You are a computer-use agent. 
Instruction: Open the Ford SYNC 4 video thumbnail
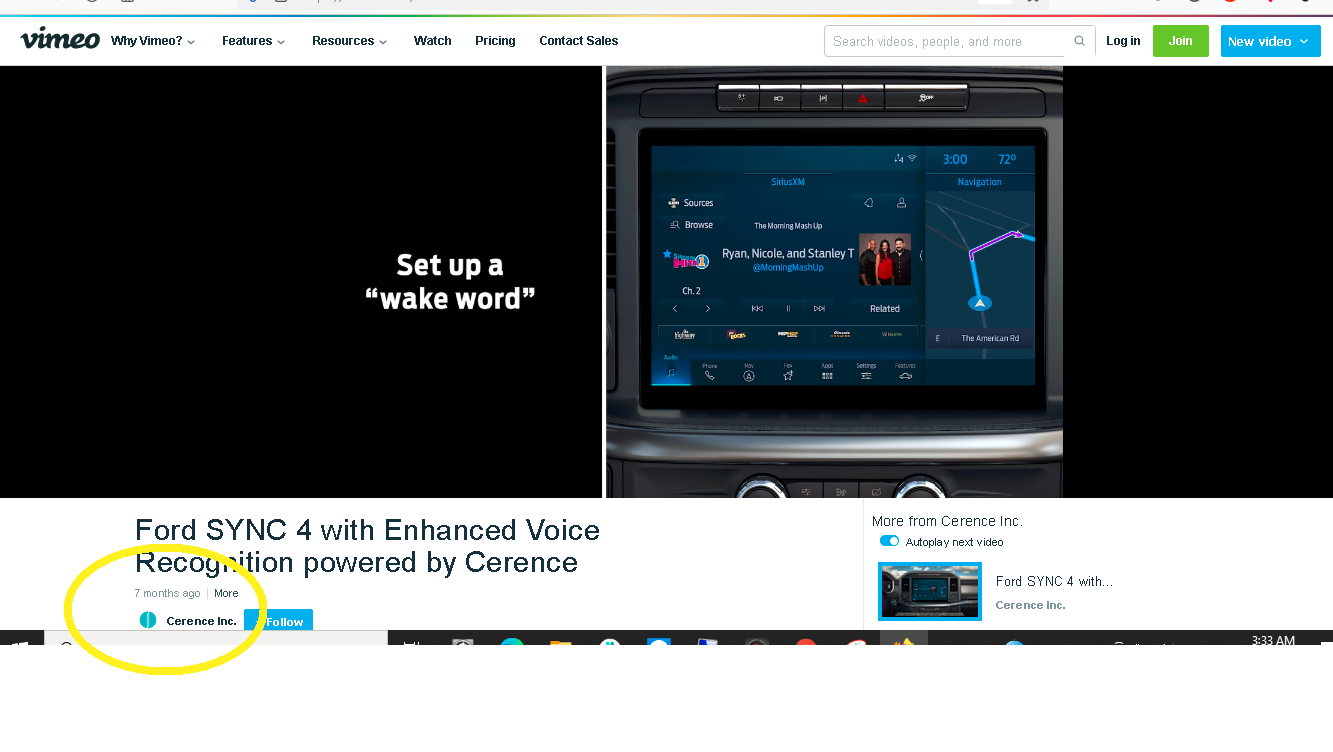point(929,591)
